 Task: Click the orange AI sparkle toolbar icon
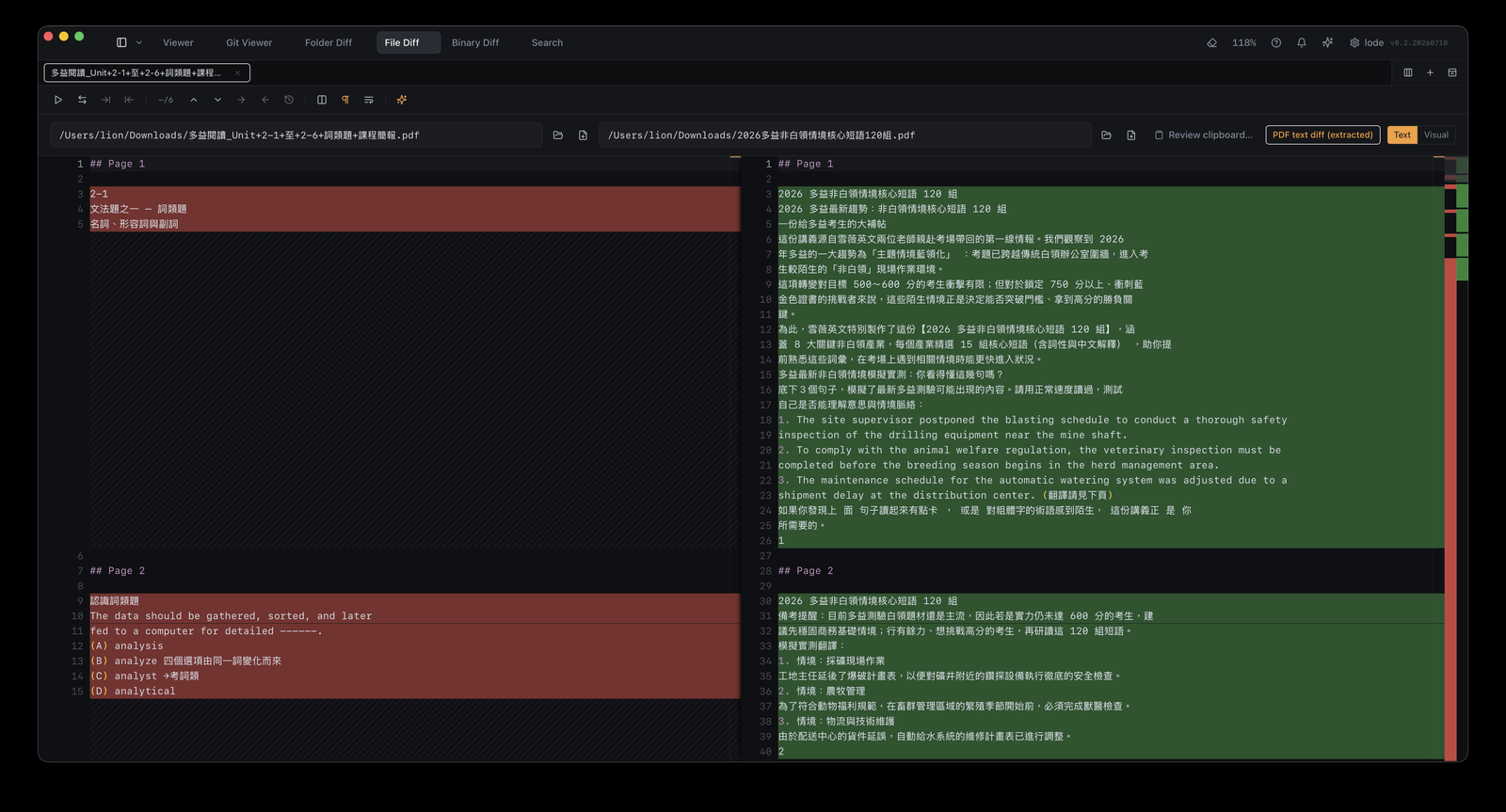(402, 100)
